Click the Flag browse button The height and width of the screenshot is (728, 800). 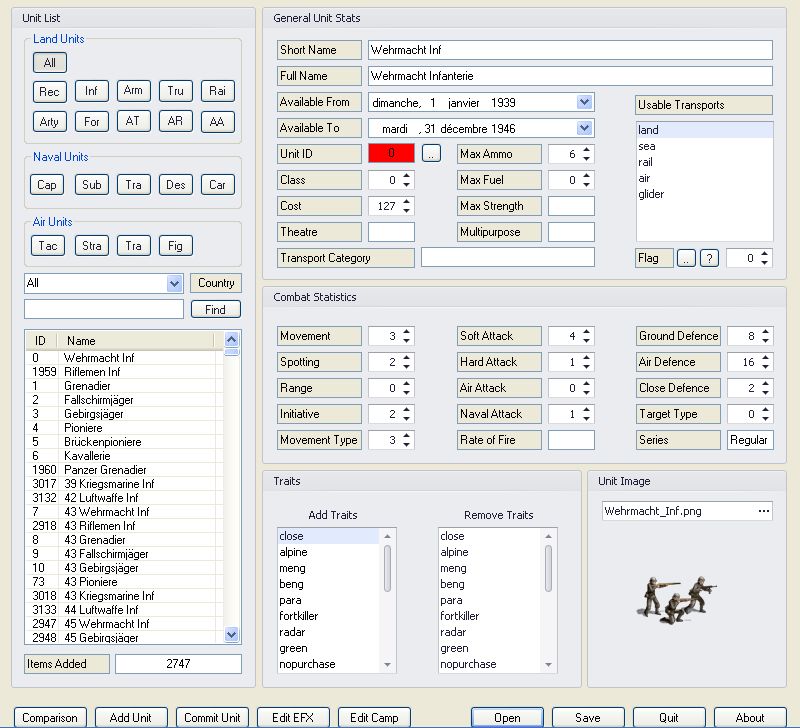point(686,258)
